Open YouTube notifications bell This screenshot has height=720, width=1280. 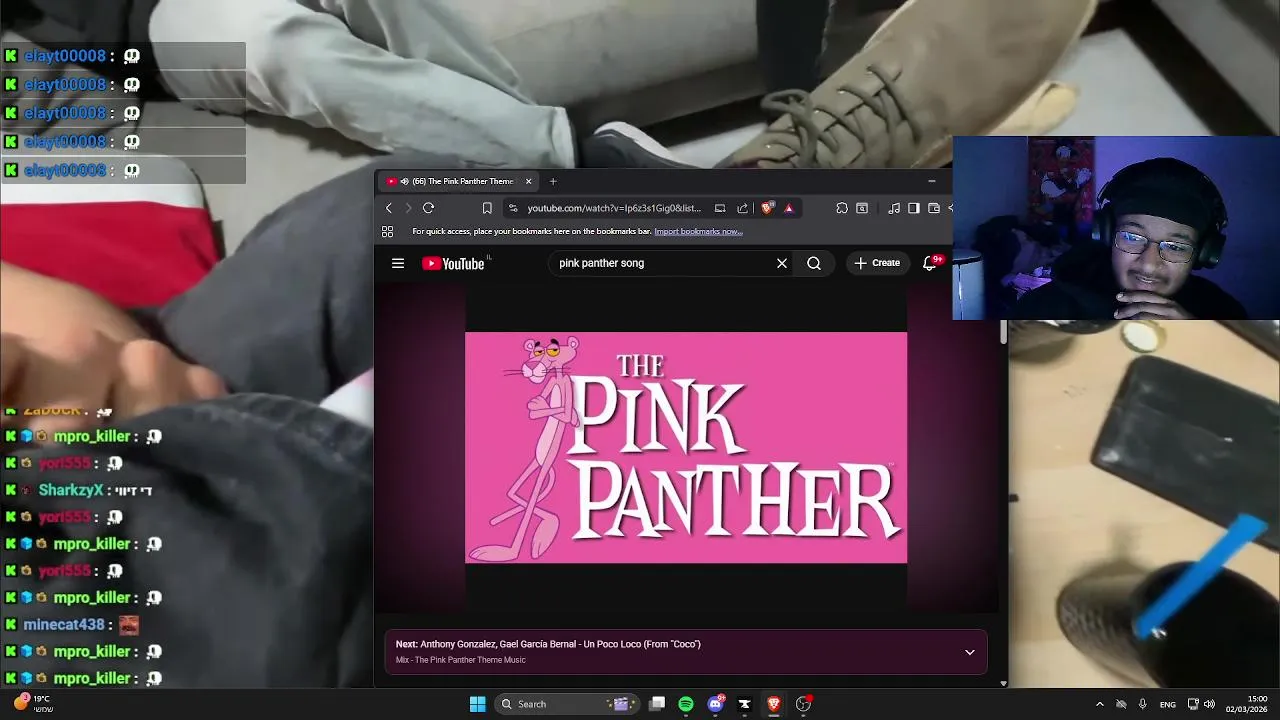click(x=930, y=263)
